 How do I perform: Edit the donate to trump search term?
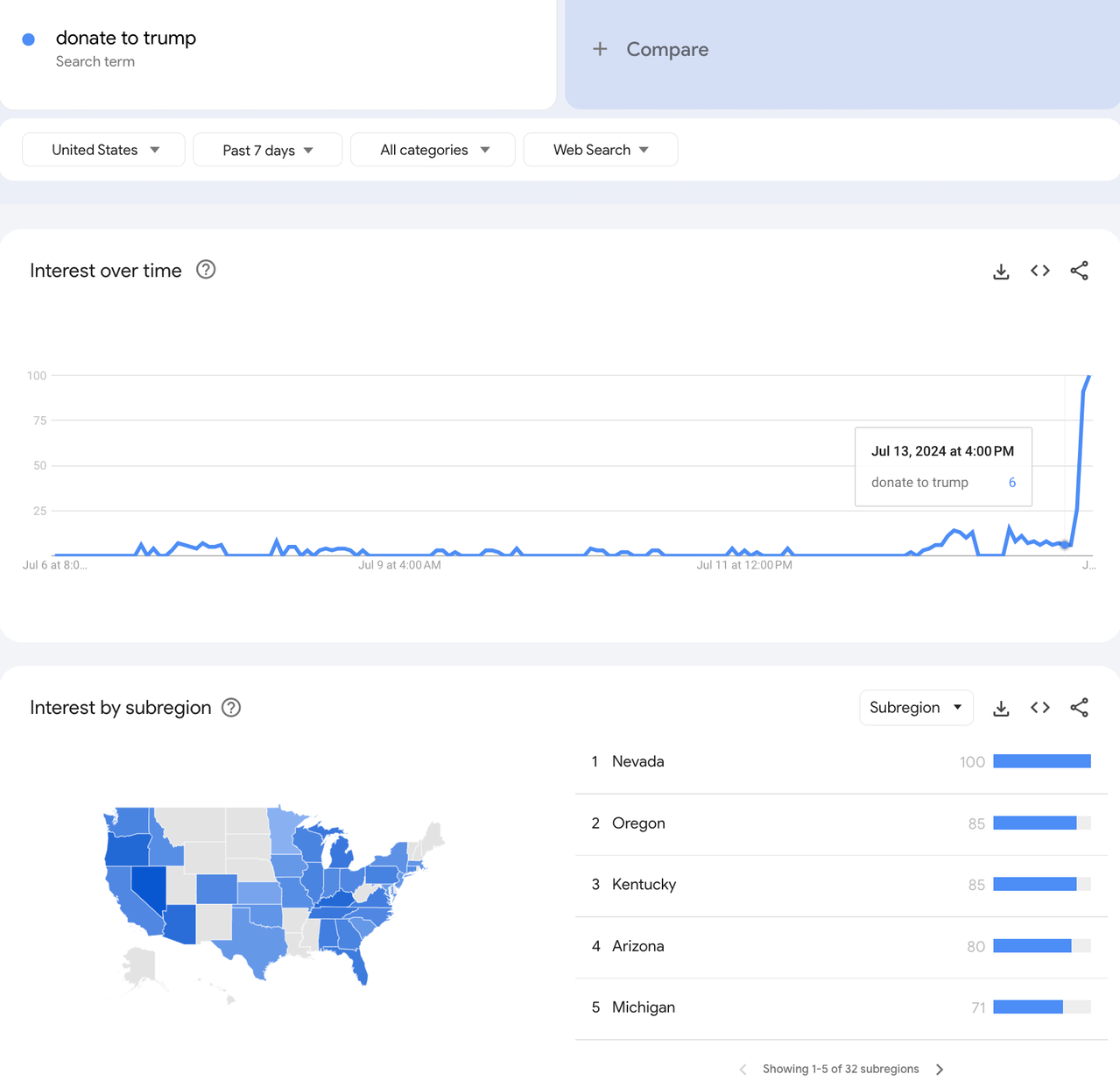coord(126,39)
